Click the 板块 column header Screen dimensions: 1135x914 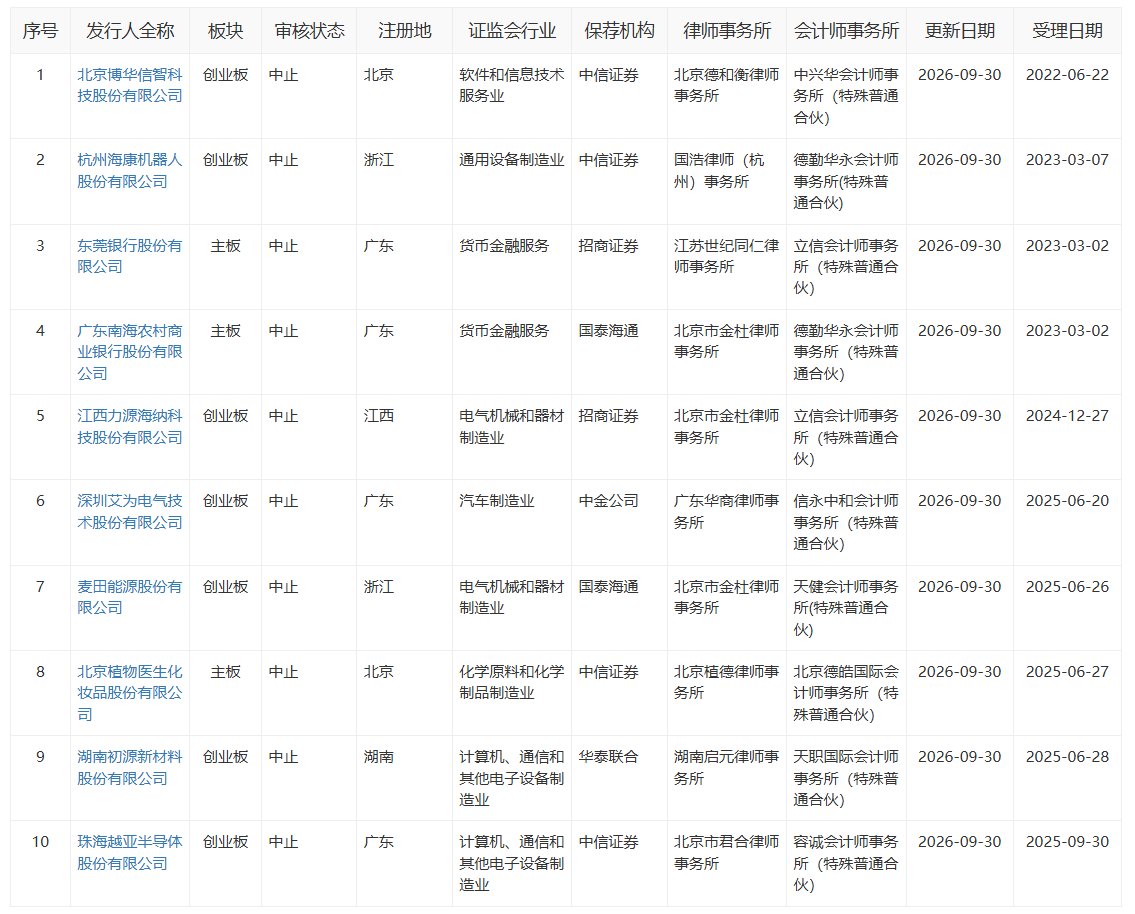point(225,30)
